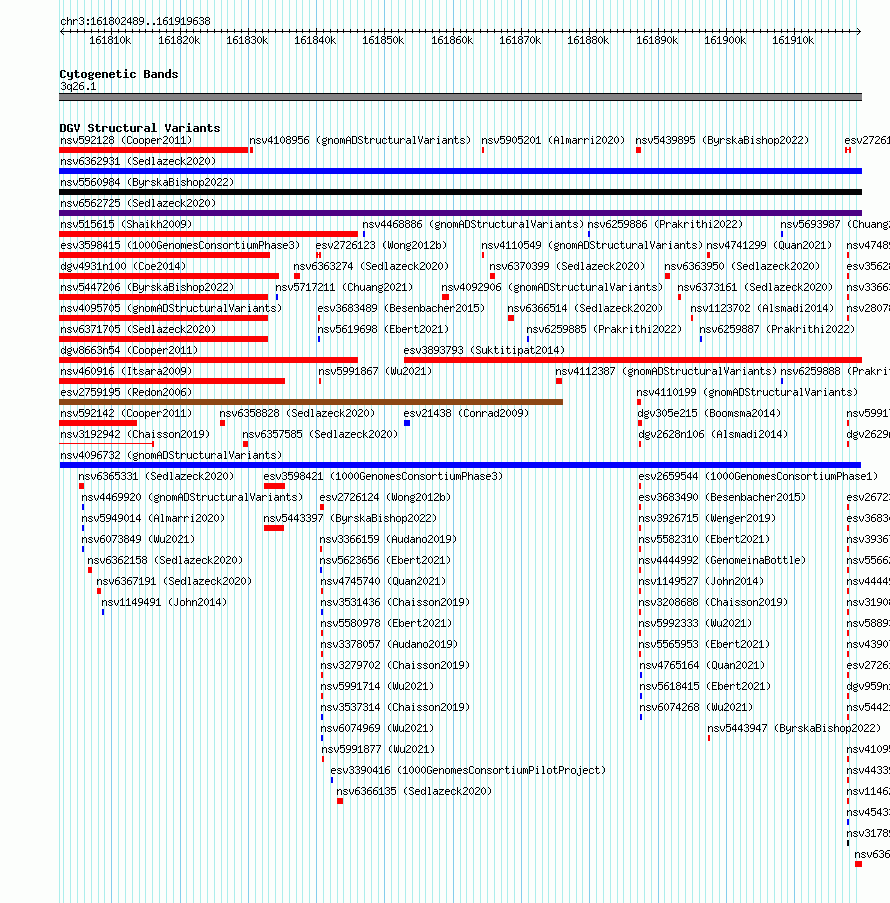Click nsv592142 (Cooper2011) label
This screenshot has height=903, width=890.
coord(126,413)
